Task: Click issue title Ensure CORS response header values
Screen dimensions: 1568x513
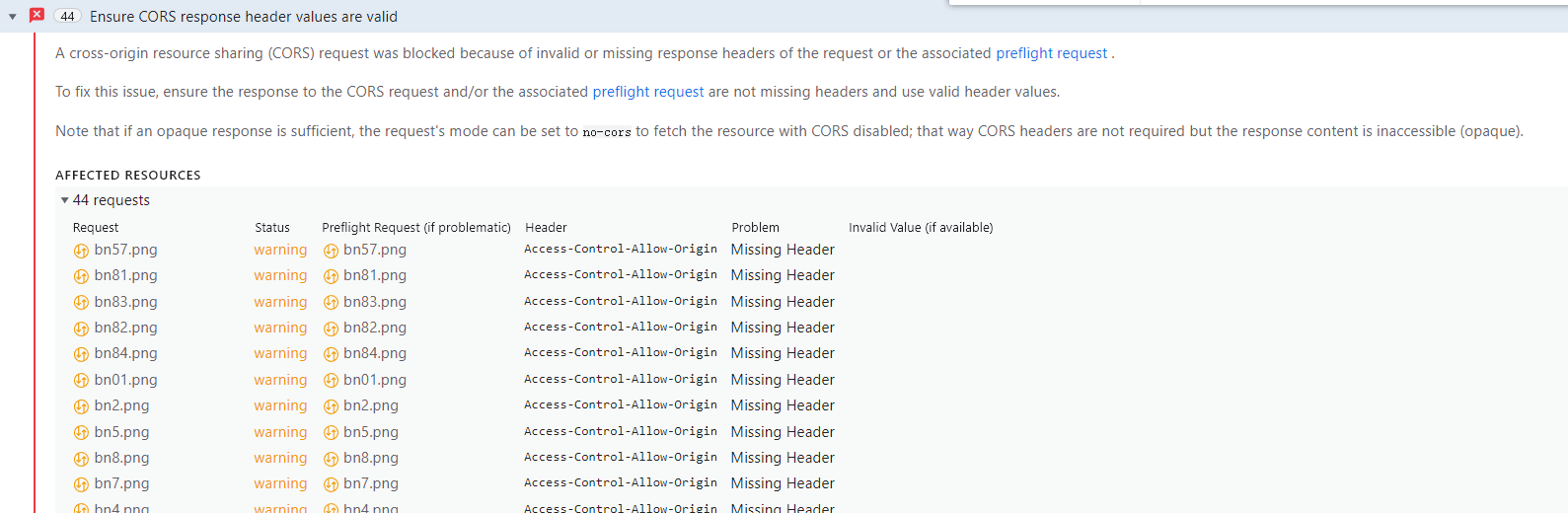Action: point(243,17)
